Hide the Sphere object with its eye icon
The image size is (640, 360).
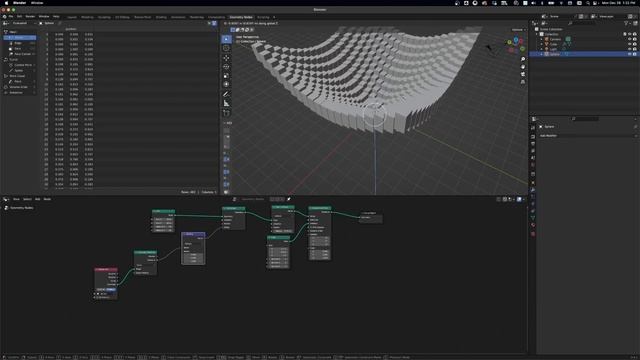click(x=629, y=54)
